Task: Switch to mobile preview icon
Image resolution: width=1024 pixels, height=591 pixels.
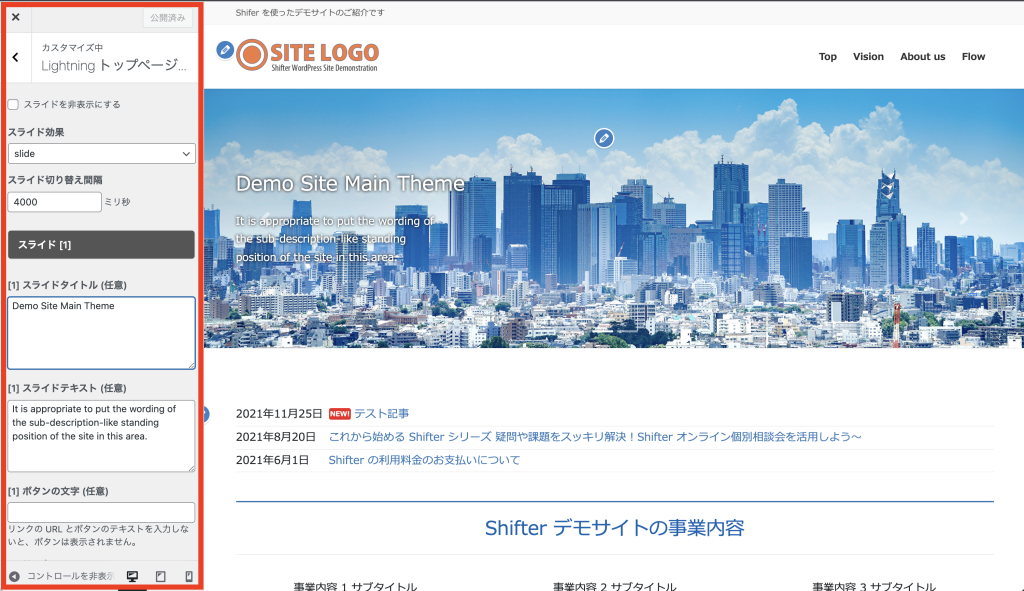Action: point(188,576)
